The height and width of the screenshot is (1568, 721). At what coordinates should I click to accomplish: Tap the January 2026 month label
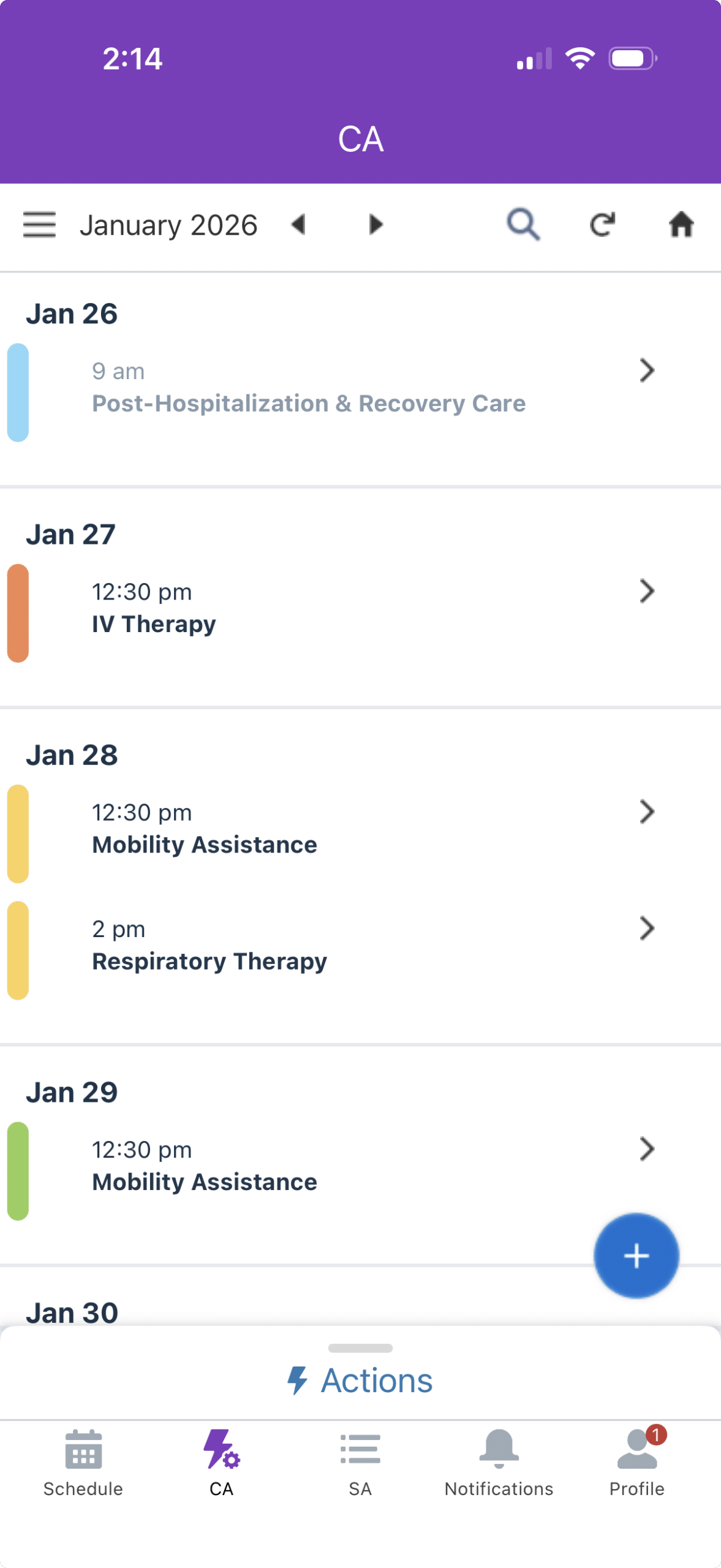(x=168, y=225)
